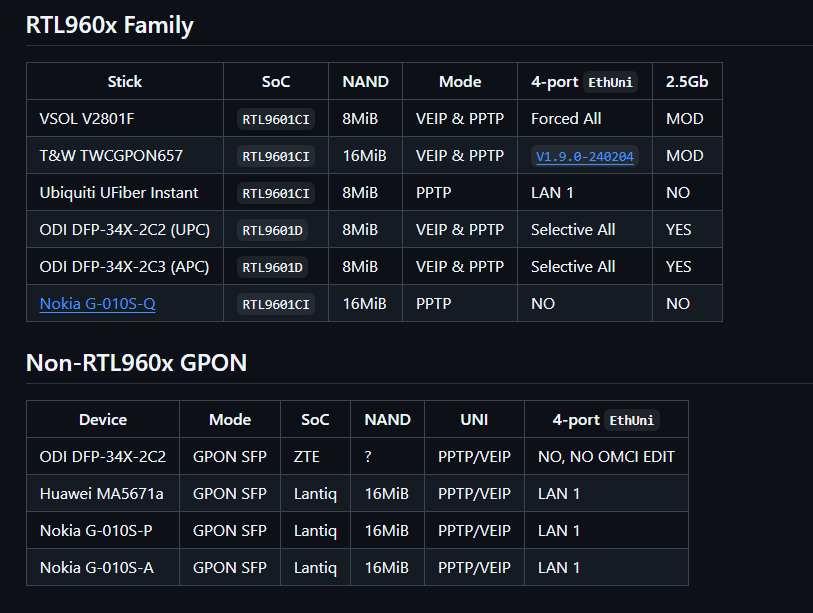Click the NO, NO OMCI EDIT cell
Viewport: 813px width, 613px height.
tap(606, 456)
